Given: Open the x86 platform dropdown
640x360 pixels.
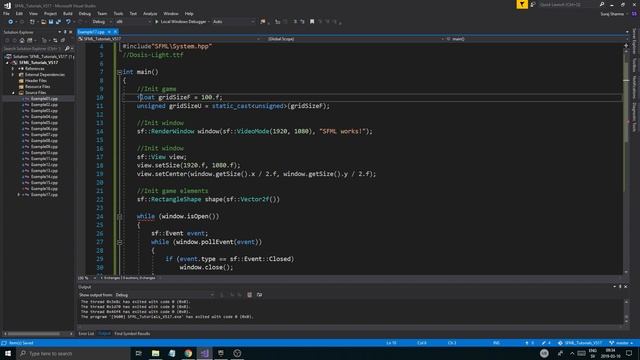Looking at the screenshot, I should pyautogui.click(x=133, y=22).
